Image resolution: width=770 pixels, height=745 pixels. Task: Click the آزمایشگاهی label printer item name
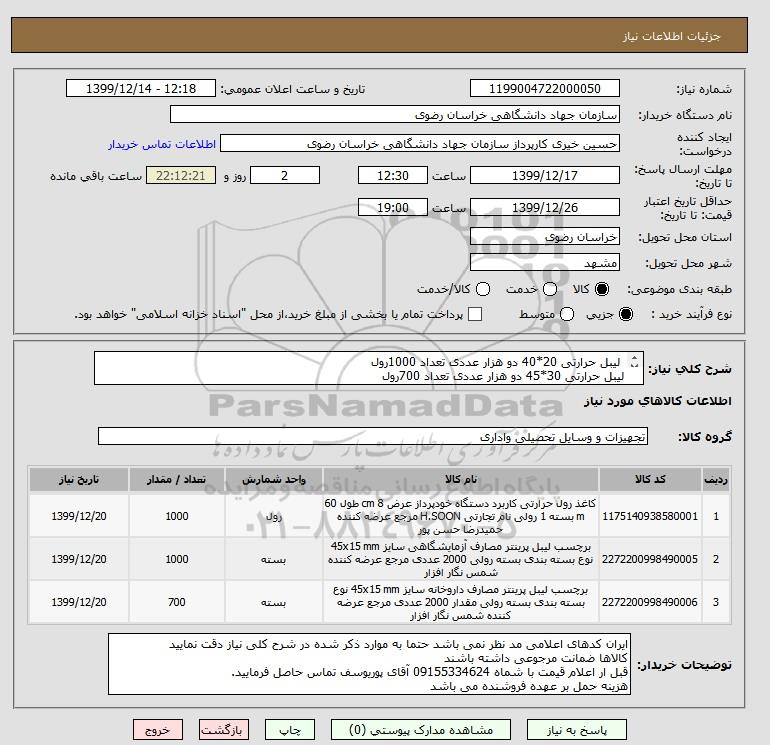pos(461,559)
